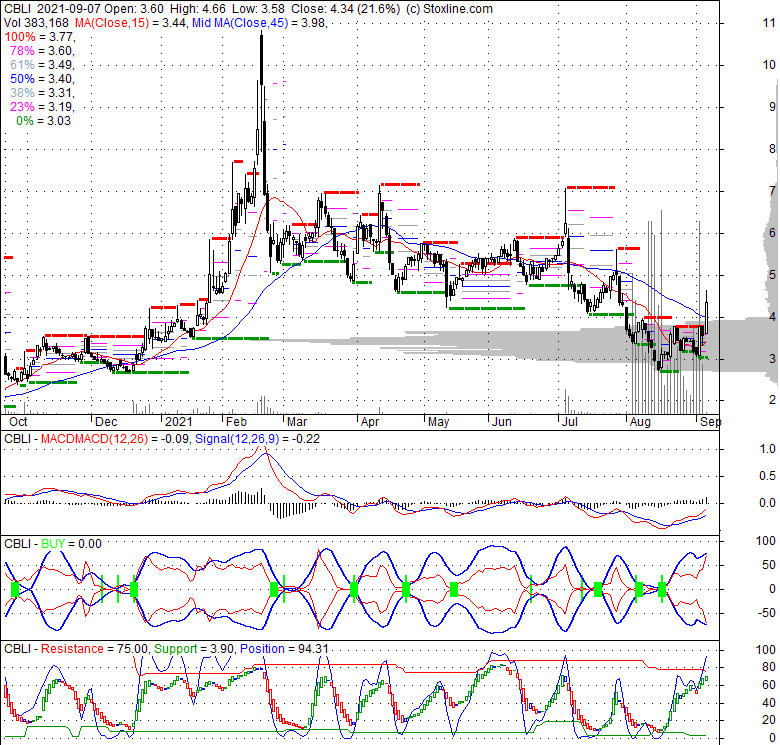Click the CBLI - BUY = 0.00 label
This screenshot has width=780, height=745.
[x=53, y=544]
